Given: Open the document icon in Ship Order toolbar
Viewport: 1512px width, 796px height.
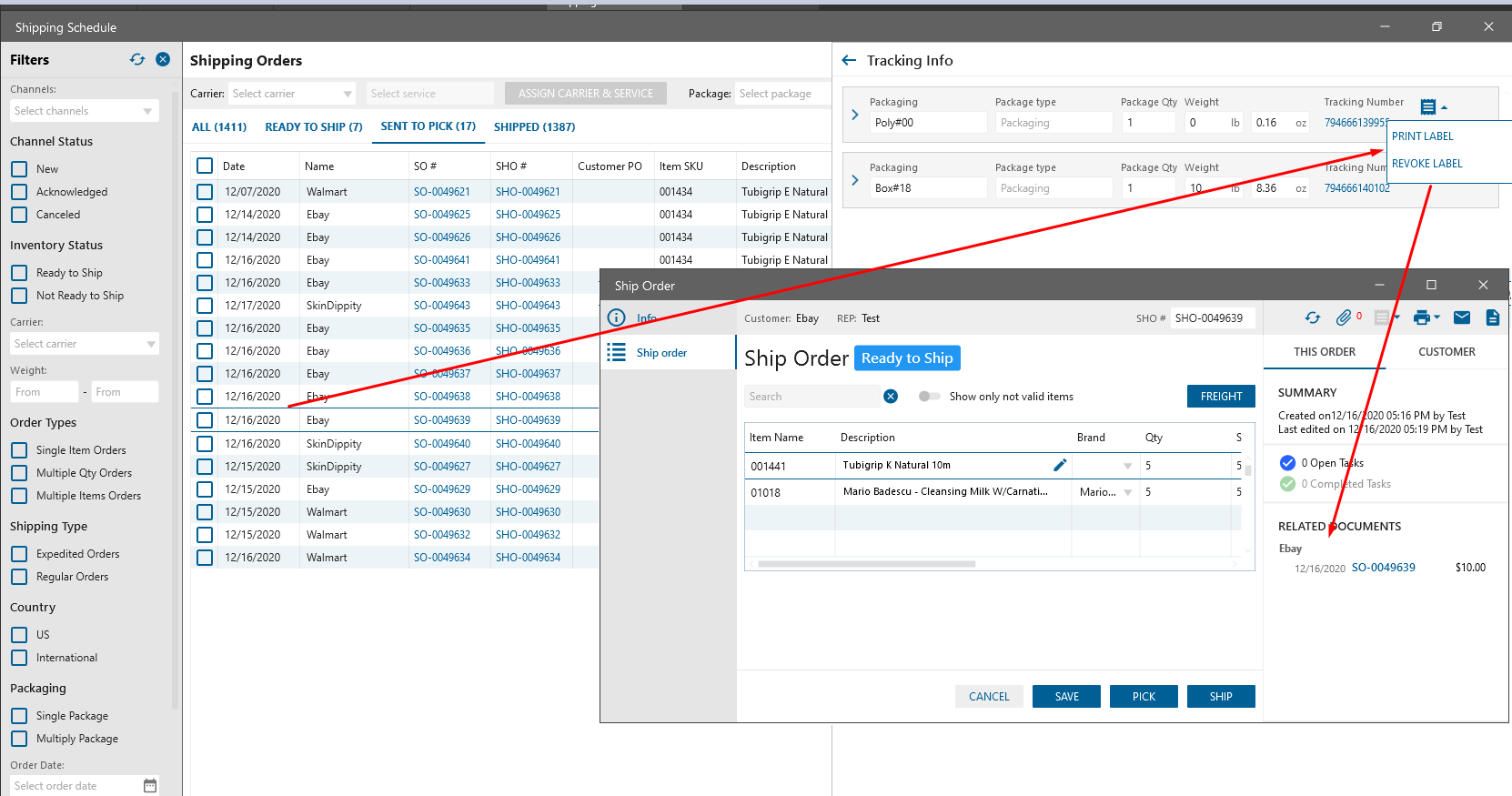Looking at the screenshot, I should (x=1493, y=317).
